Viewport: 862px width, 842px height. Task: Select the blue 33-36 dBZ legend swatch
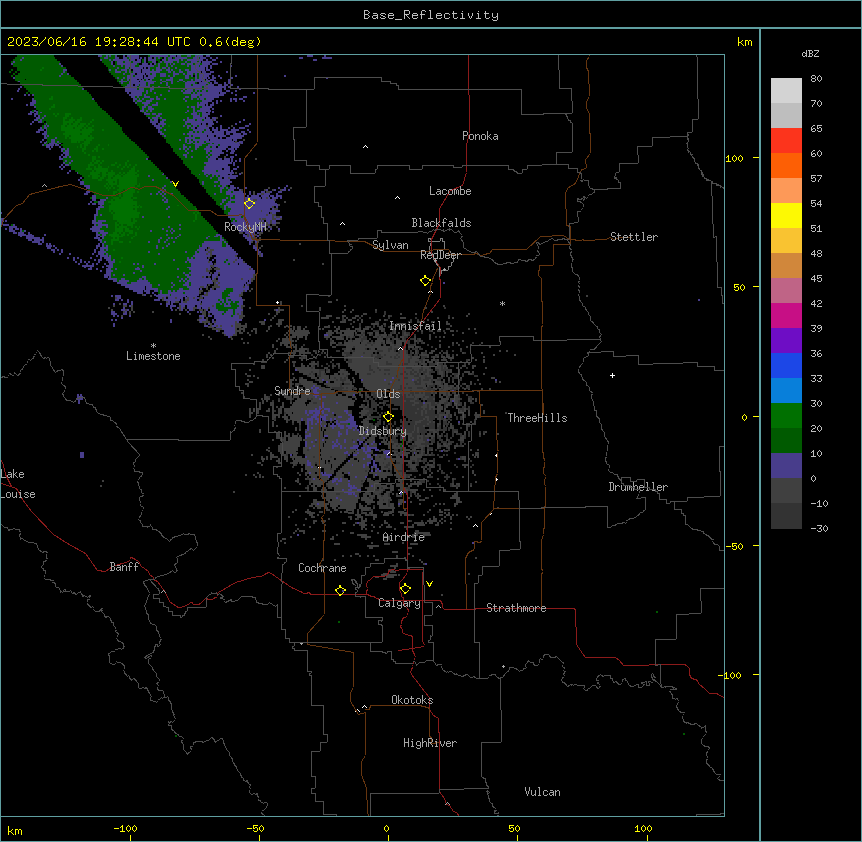[x=786, y=365]
